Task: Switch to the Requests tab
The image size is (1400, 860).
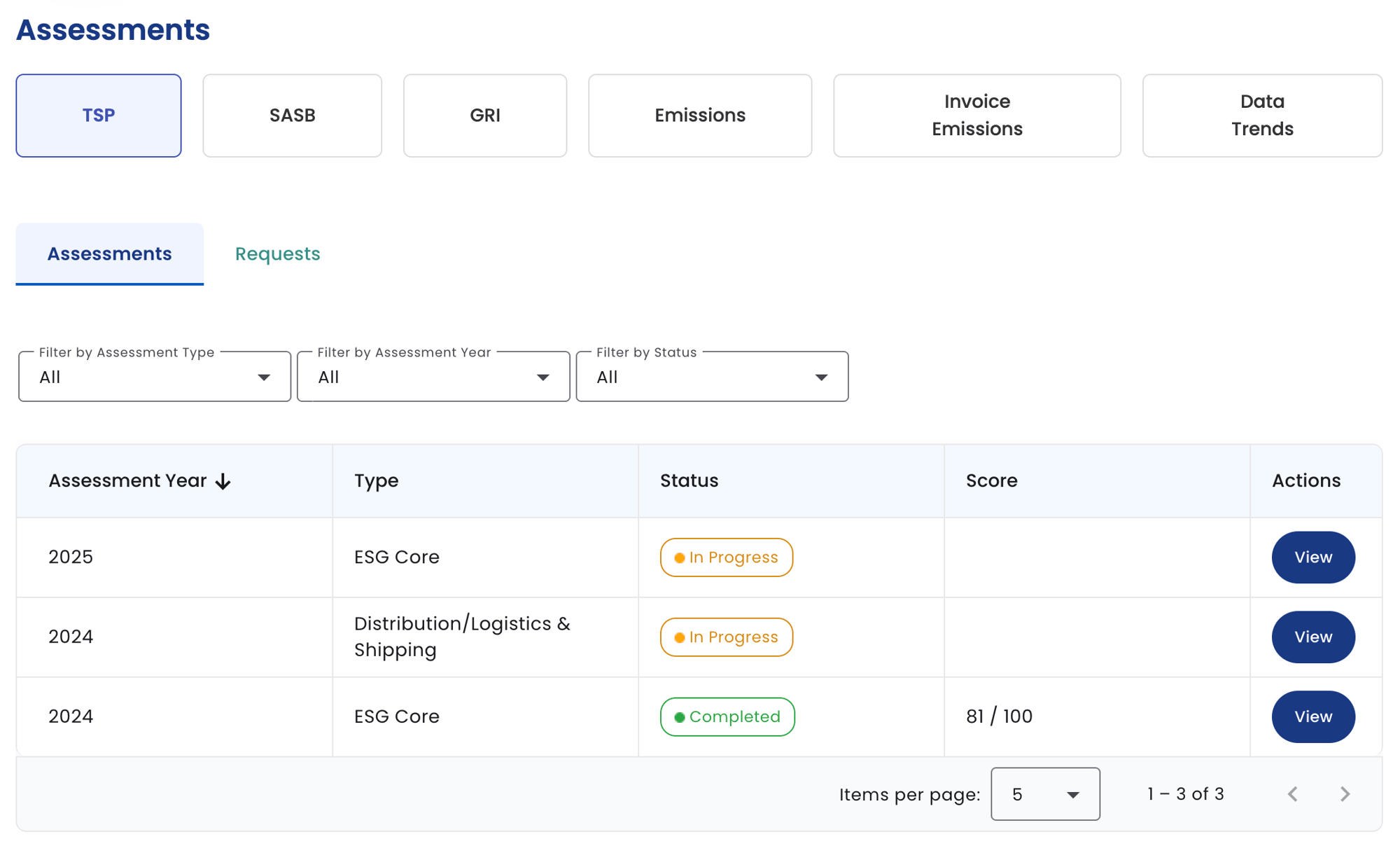Action: [x=277, y=254]
